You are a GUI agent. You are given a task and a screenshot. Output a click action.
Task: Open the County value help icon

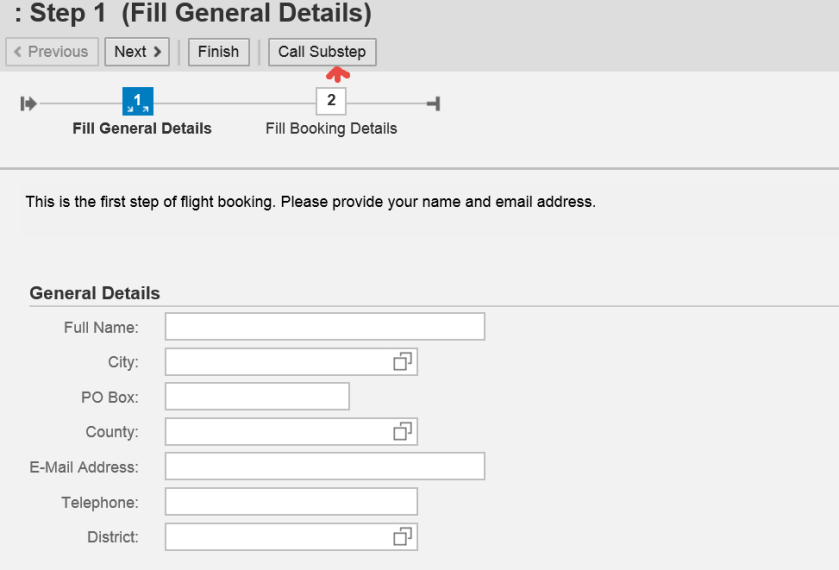tap(403, 432)
